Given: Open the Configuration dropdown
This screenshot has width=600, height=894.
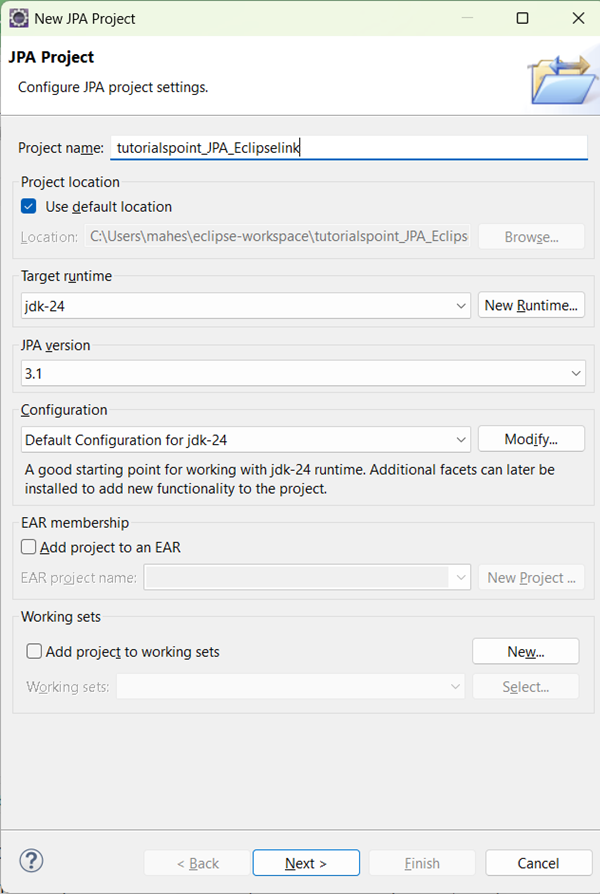Looking at the screenshot, I should click(461, 438).
